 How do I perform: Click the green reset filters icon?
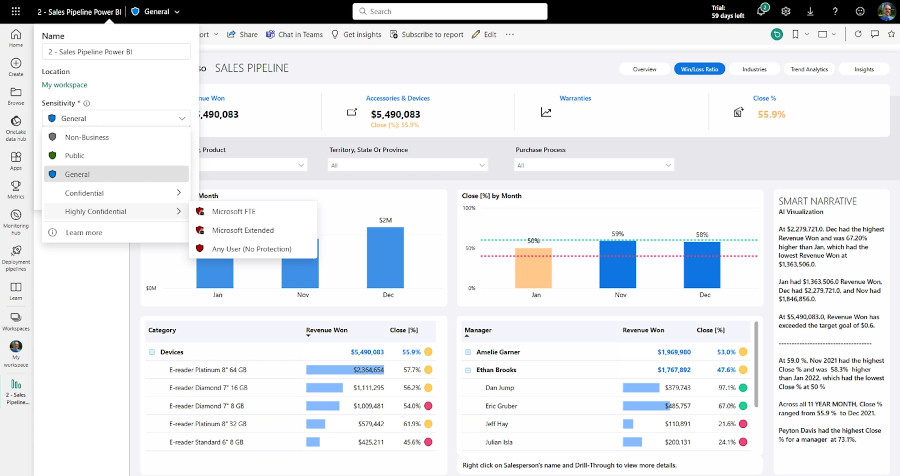(x=777, y=34)
